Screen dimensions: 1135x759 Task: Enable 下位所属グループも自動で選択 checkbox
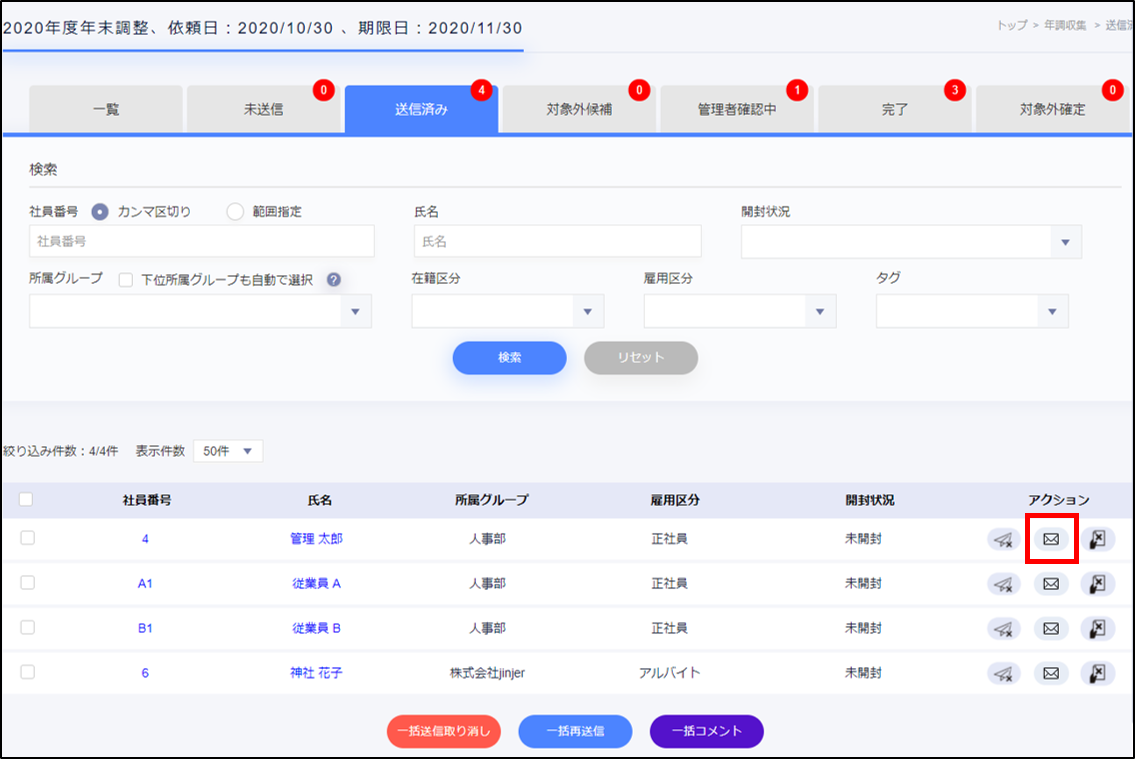126,280
